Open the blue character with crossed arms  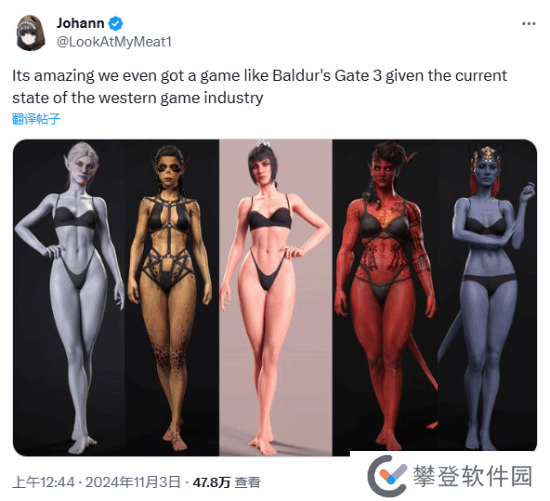tap(488, 298)
